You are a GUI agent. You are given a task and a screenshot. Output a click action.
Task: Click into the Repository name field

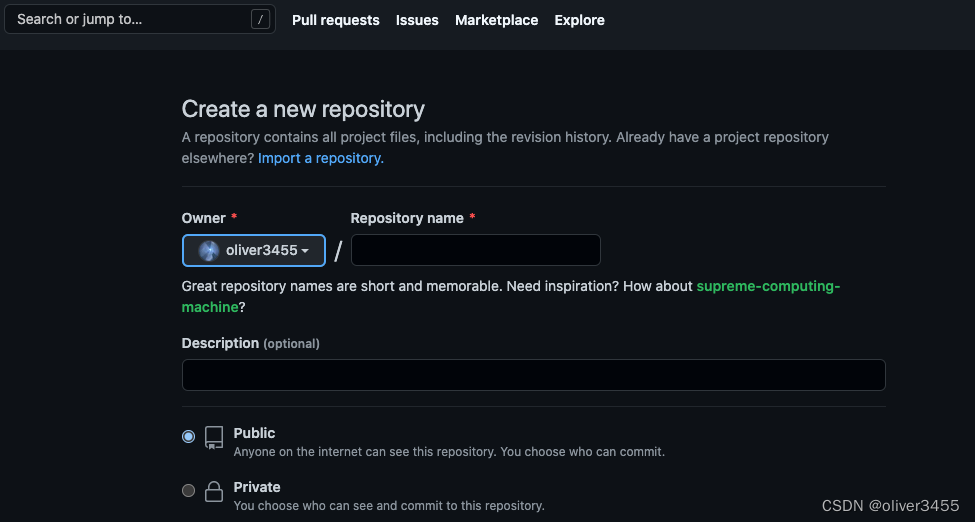[x=475, y=250]
